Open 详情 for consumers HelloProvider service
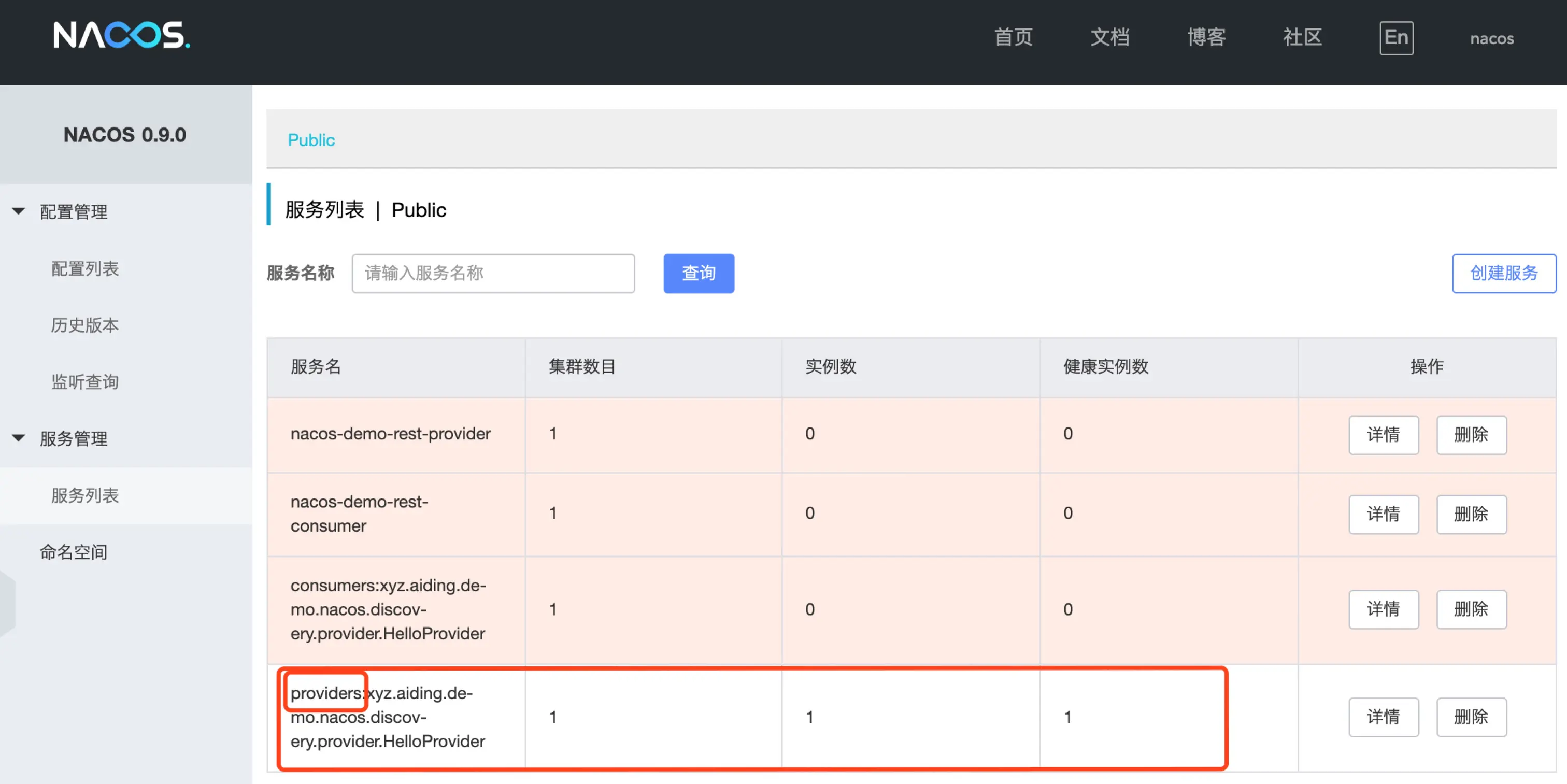The image size is (1567, 784). pyautogui.click(x=1383, y=609)
